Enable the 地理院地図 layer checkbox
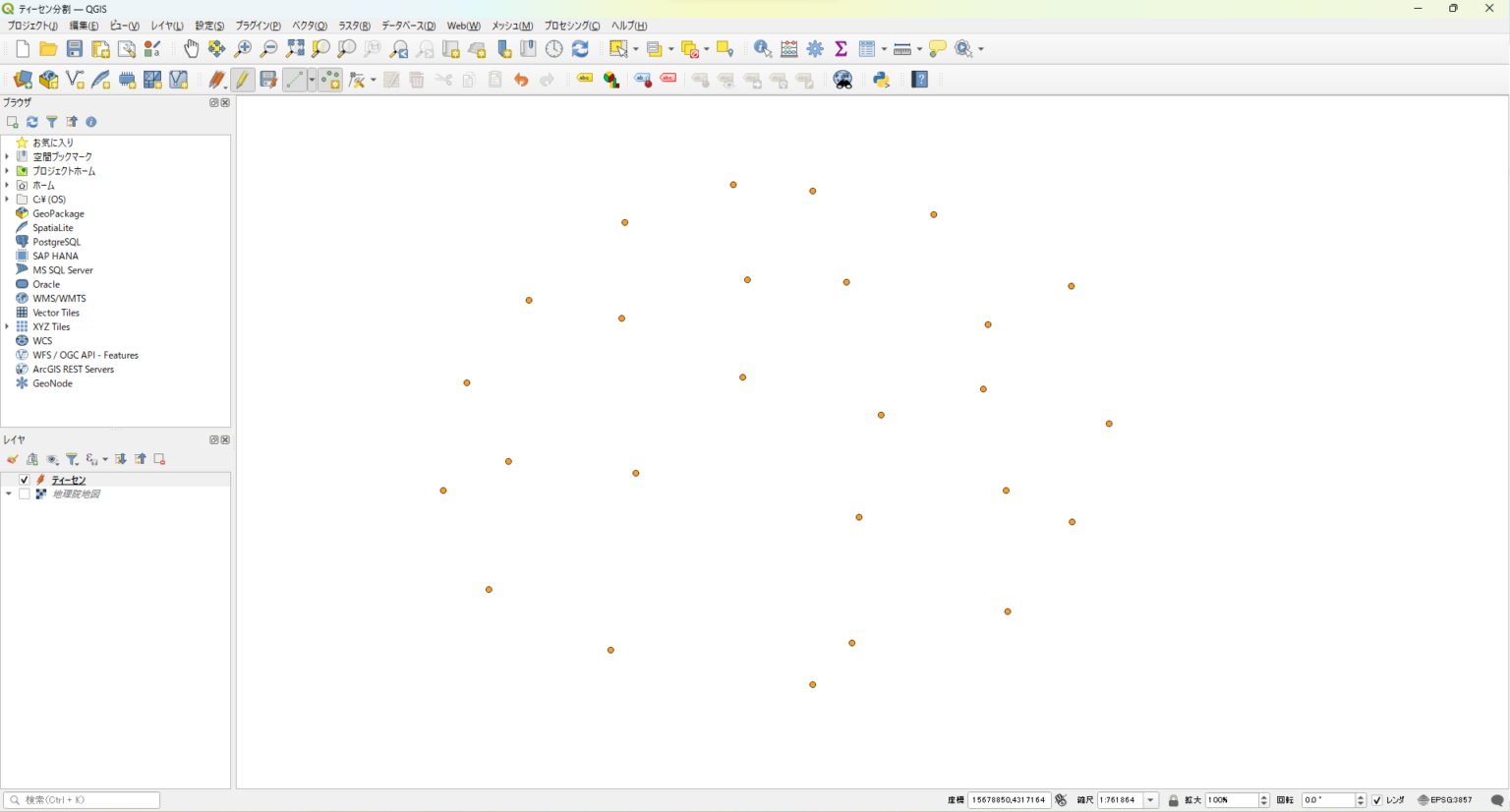 (25, 494)
